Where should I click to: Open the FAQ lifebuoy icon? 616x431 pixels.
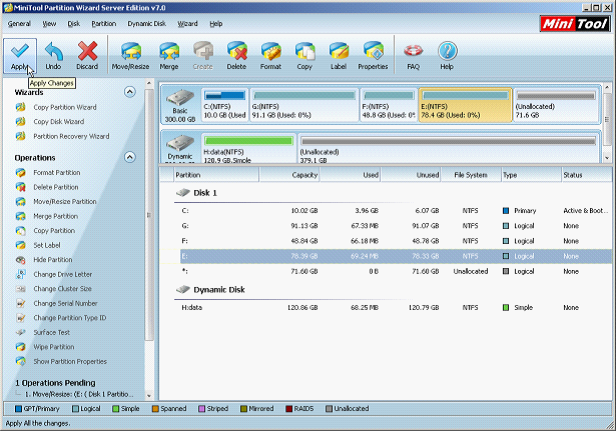point(413,55)
